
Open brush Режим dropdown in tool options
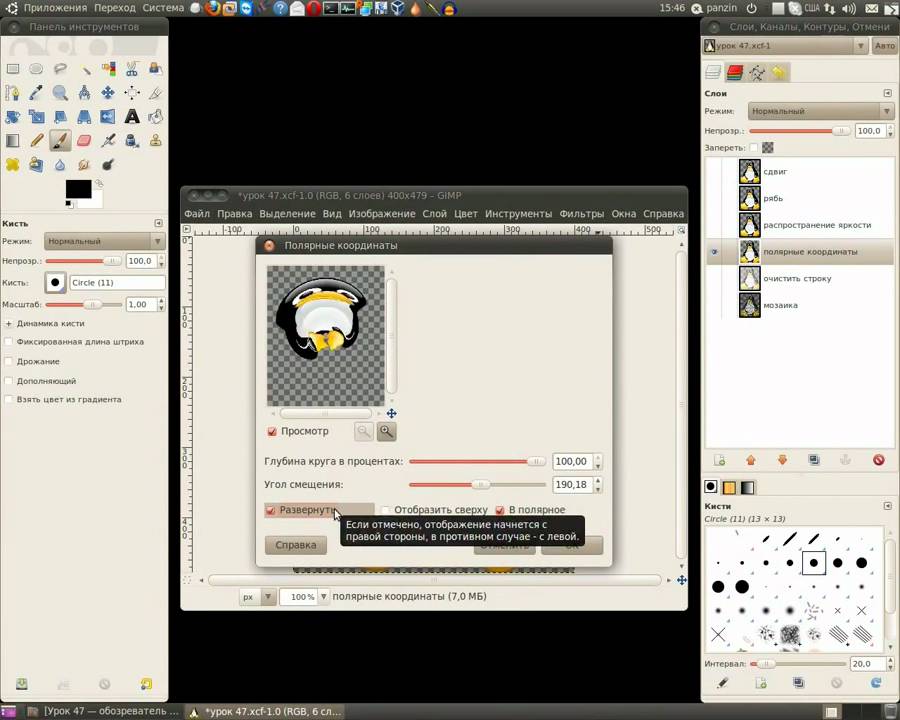click(104, 241)
